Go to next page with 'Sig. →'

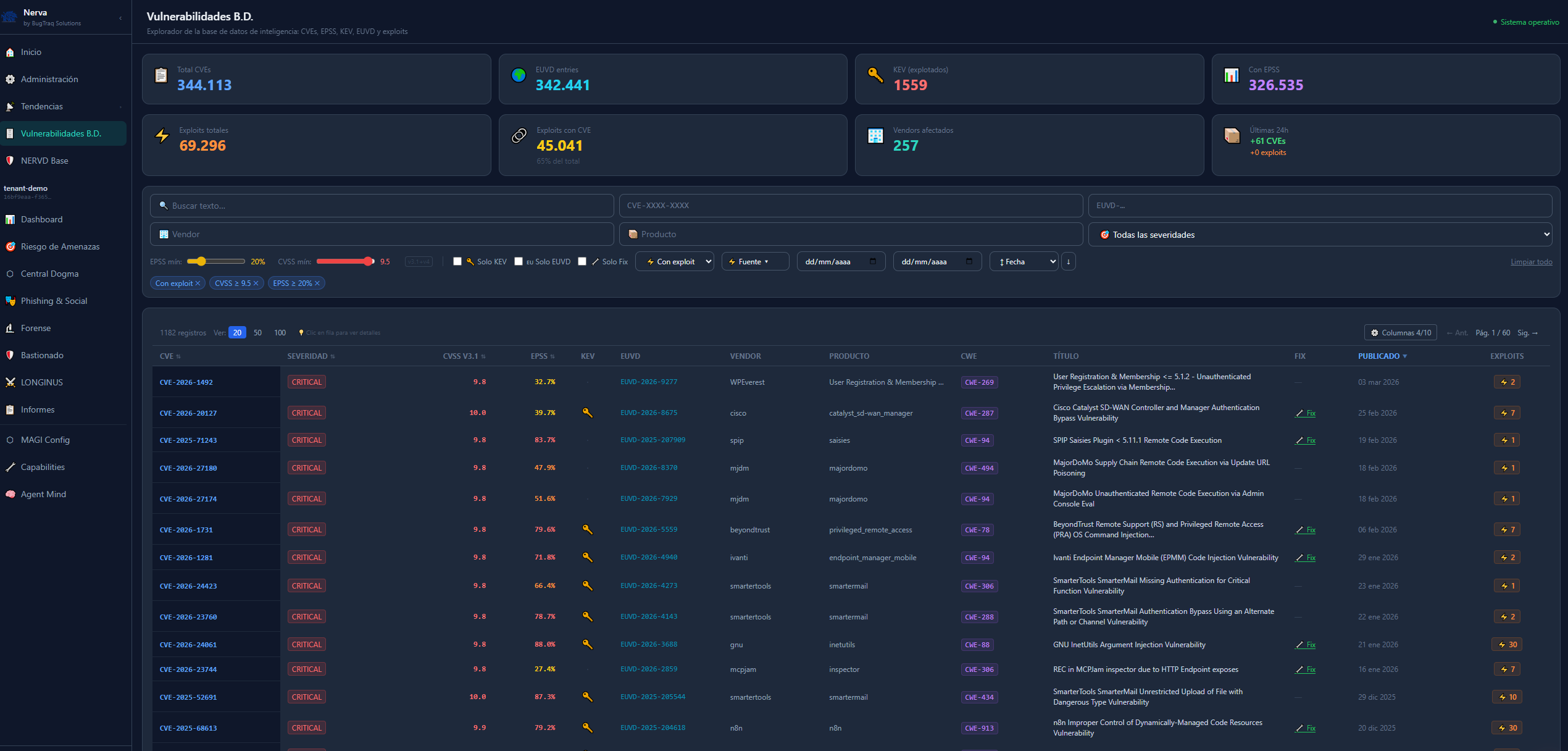pyautogui.click(x=1528, y=333)
